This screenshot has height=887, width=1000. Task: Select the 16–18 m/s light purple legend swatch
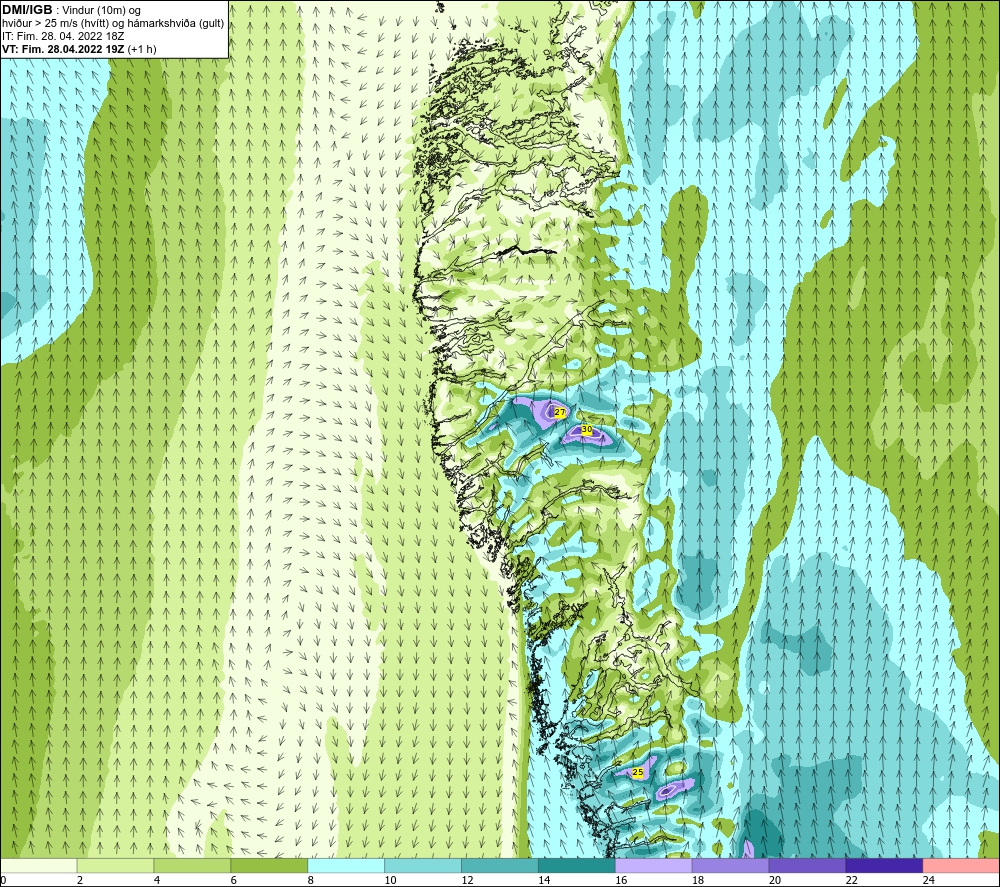coord(654,866)
